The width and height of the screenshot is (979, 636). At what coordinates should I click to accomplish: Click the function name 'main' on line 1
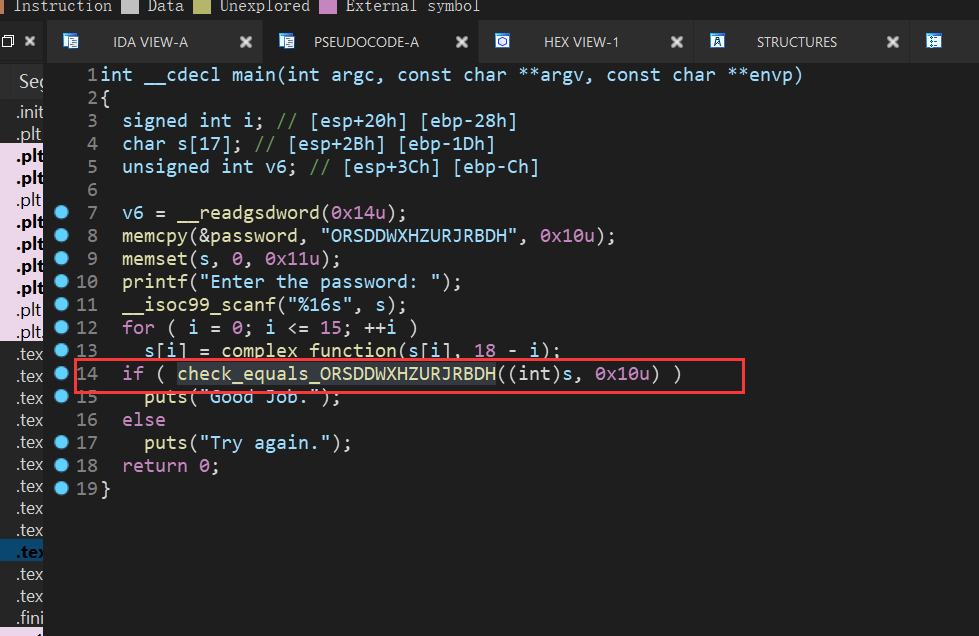pos(253,75)
